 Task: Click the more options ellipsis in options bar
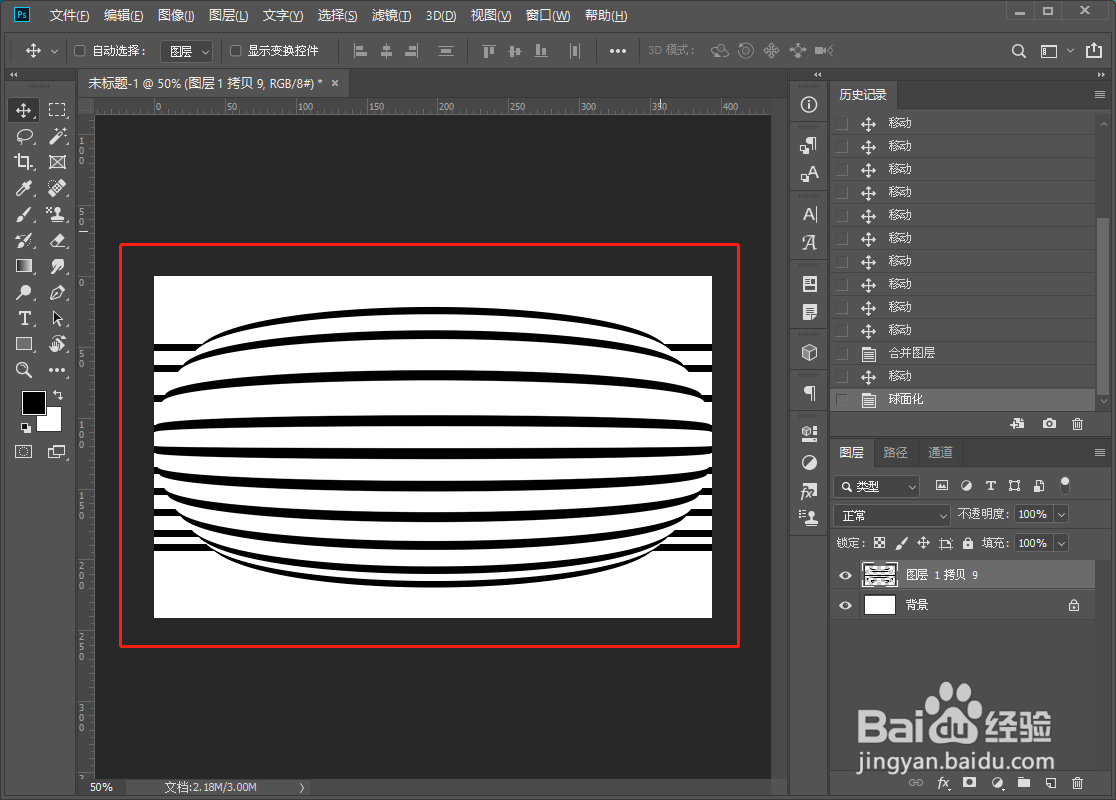[618, 51]
